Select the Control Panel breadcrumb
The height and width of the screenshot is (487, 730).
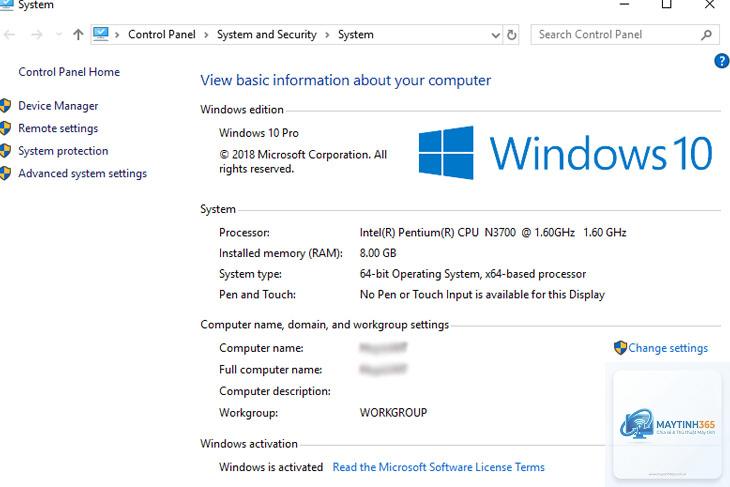[162, 34]
